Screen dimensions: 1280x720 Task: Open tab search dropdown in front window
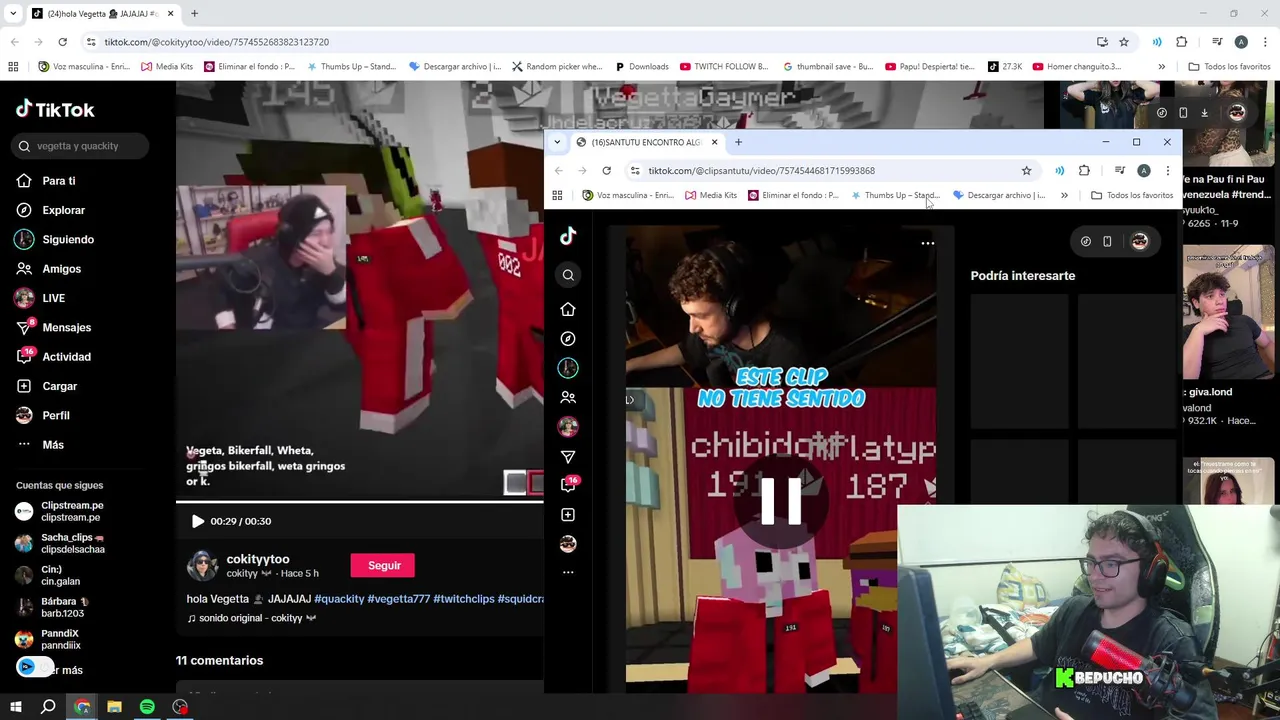pyautogui.click(x=557, y=142)
